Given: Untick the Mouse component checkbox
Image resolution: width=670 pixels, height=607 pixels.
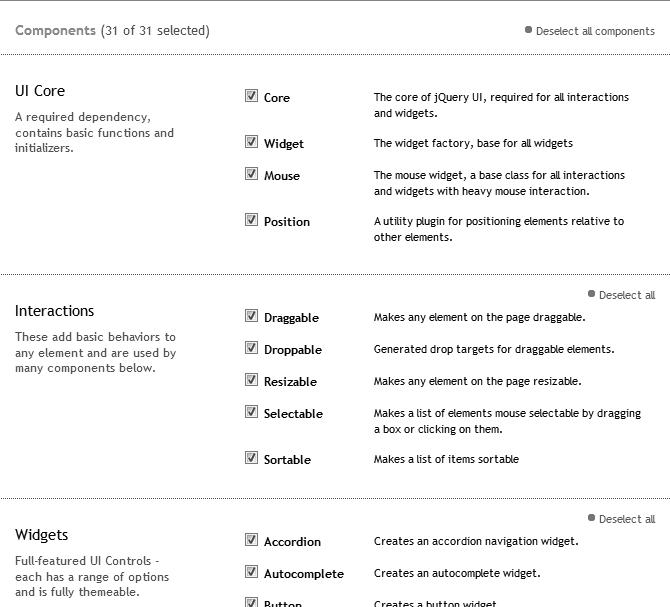Looking at the screenshot, I should tap(251, 174).
